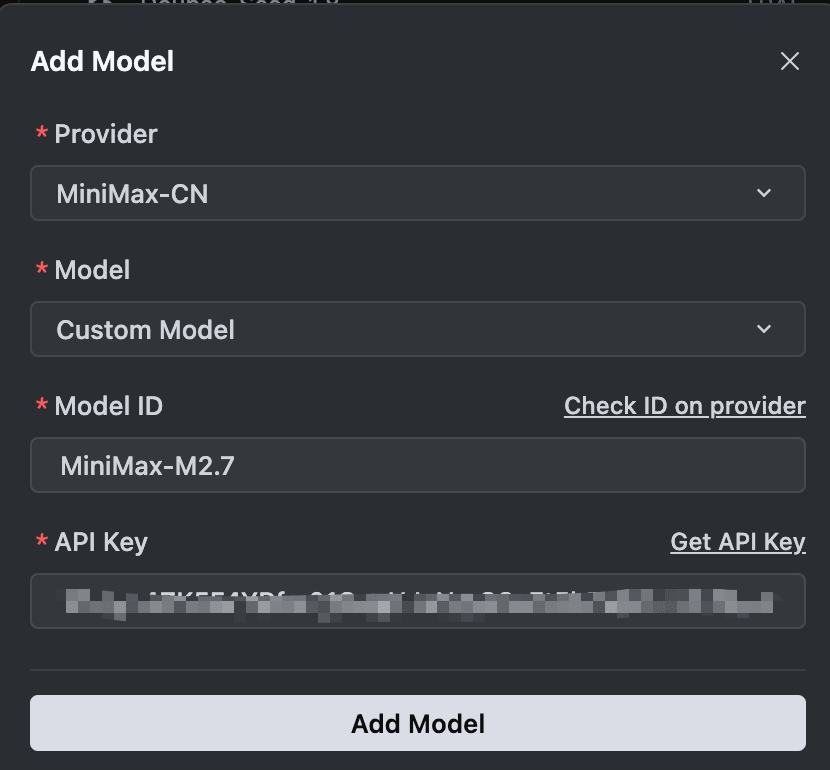
Task: Open the Get API Key link
Action: 738,542
